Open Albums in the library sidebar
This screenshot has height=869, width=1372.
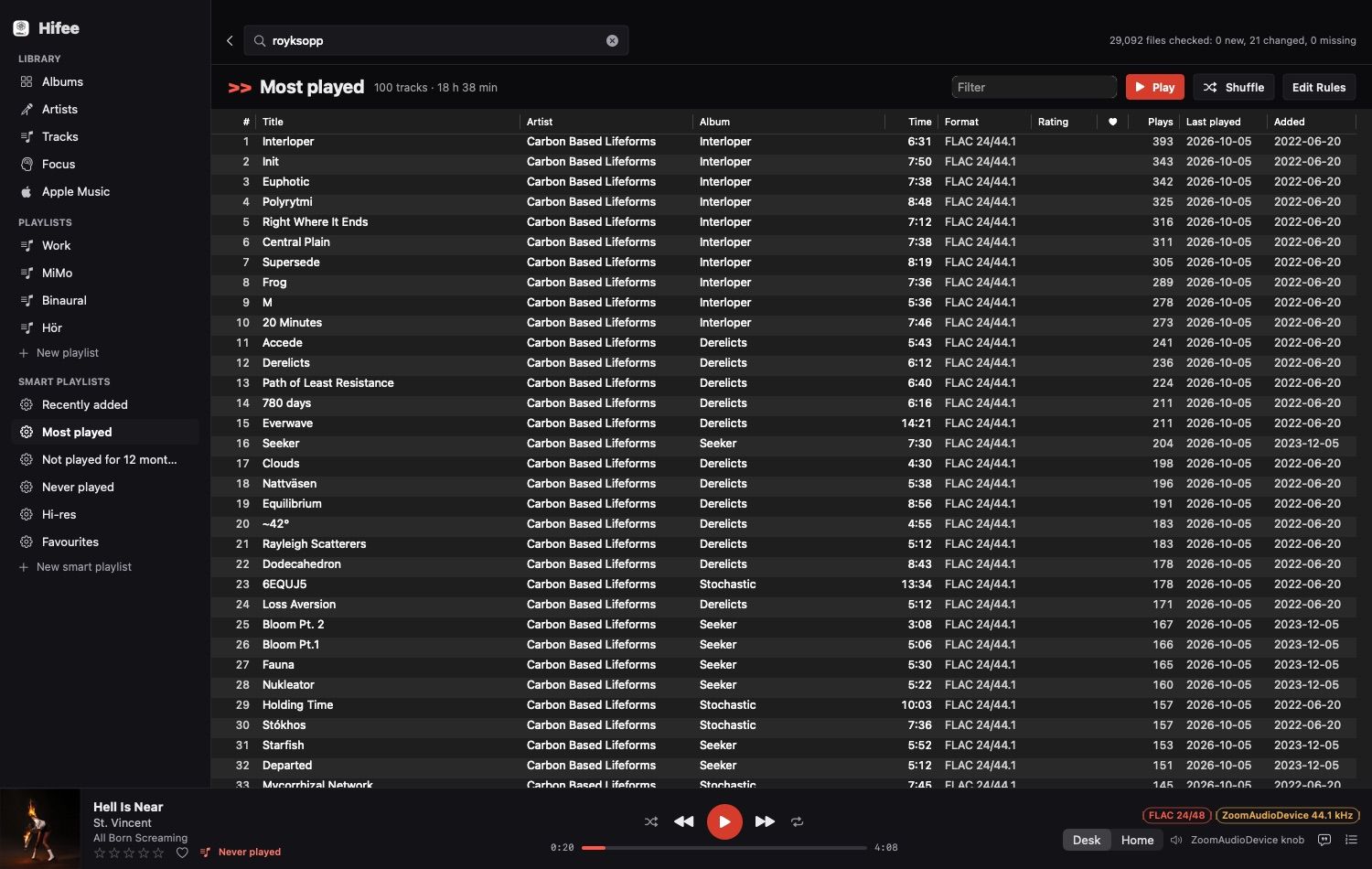coord(62,81)
